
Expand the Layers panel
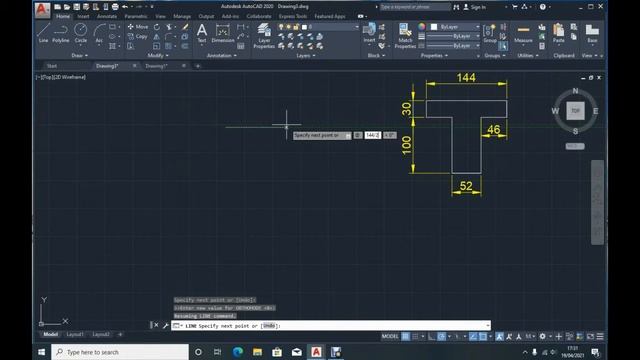tap(306, 56)
